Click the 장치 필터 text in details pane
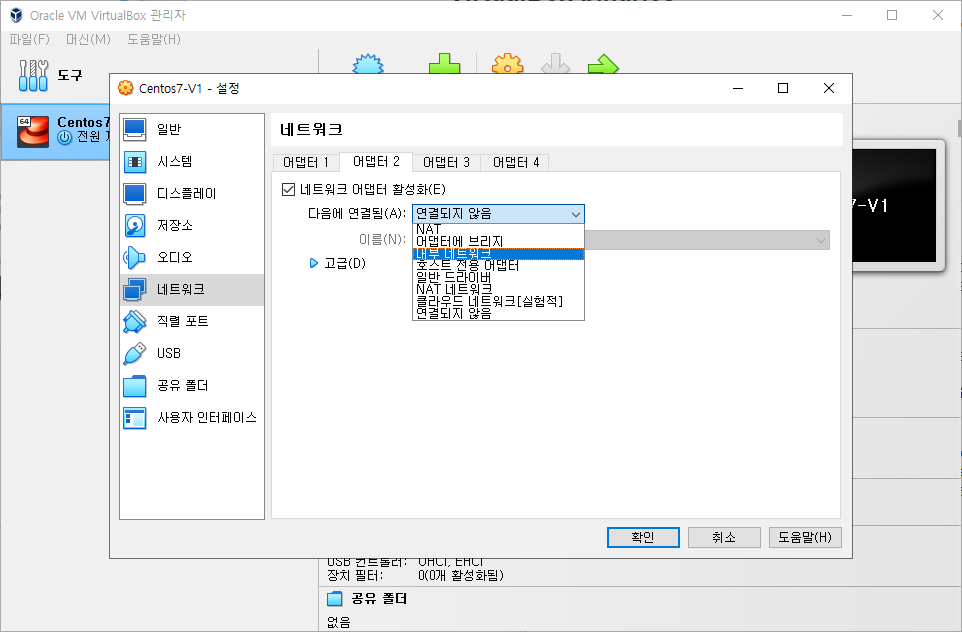 (355, 576)
